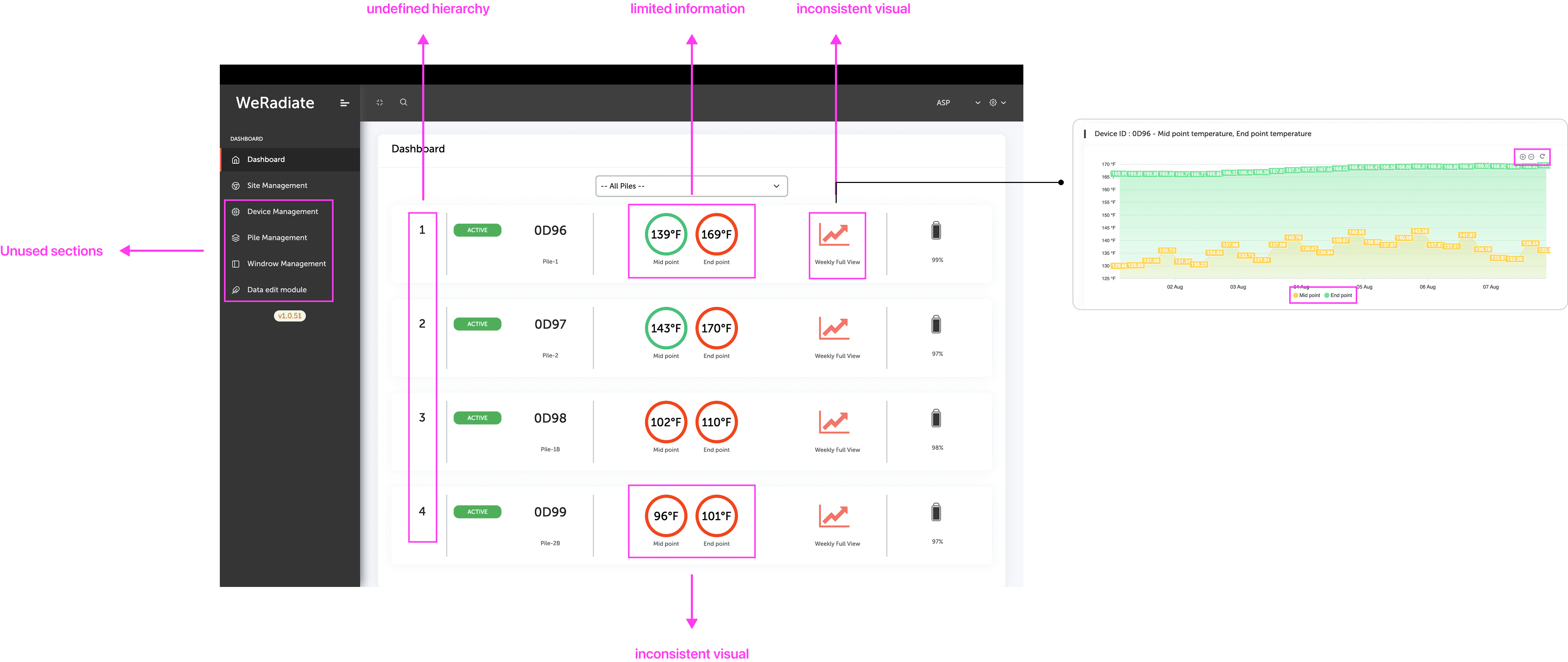Screen dimensions: 1568x662
Task: Zoom in on the temperature chart
Action: (1523, 157)
